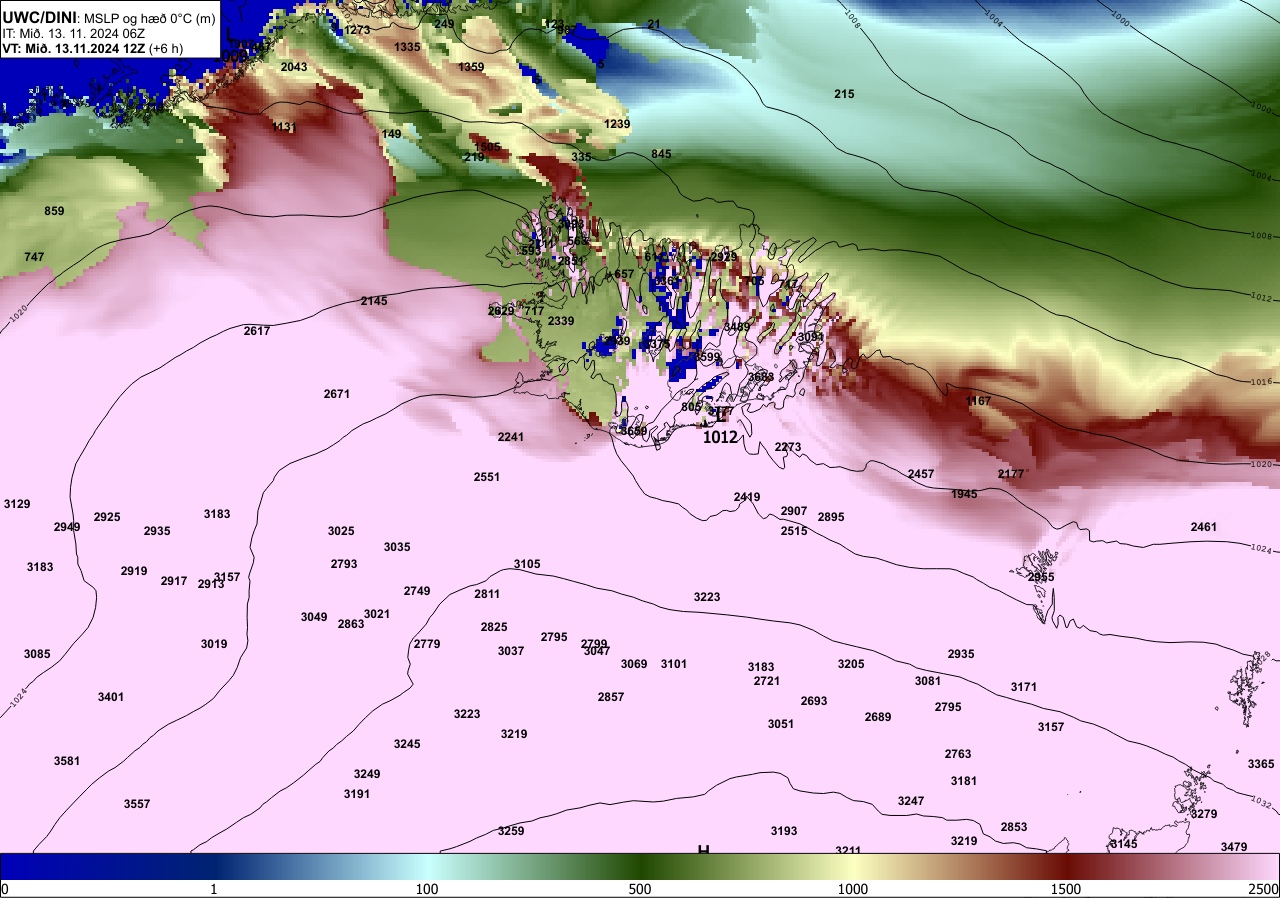Click the 2273 height value
Screen dimensions: 1280x898
pos(788,447)
